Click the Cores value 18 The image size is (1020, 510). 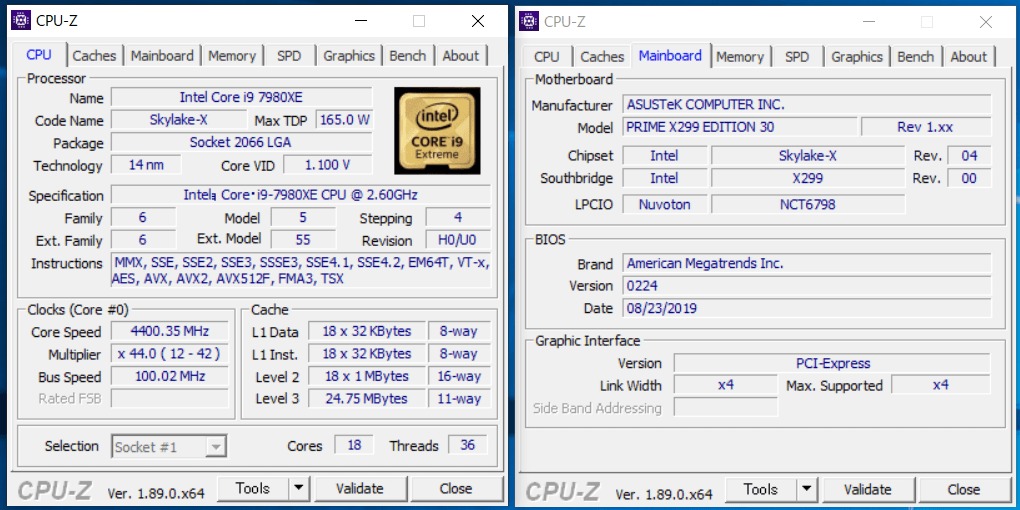pyautogui.click(x=354, y=445)
